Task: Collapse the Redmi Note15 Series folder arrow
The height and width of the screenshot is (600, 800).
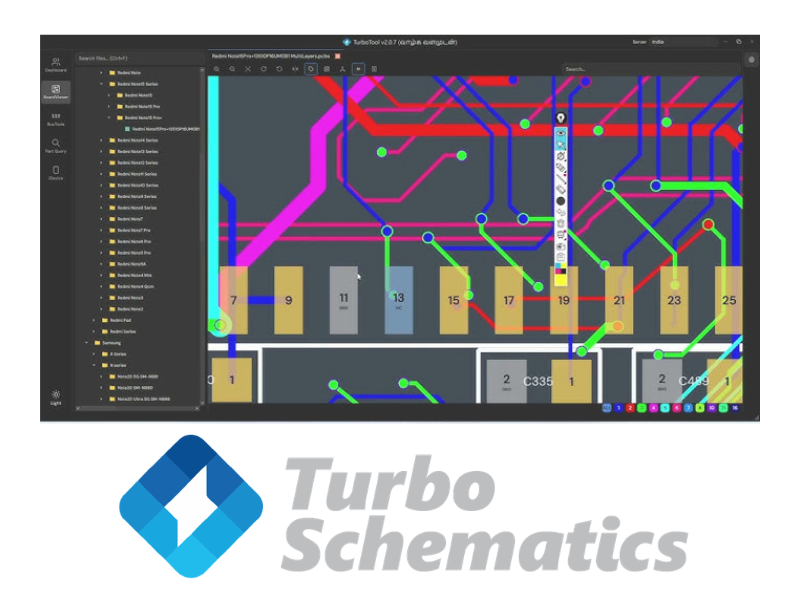Action: pos(101,84)
